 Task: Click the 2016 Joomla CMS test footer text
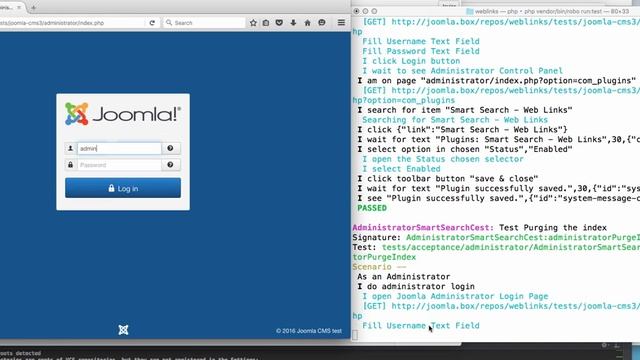click(309, 331)
